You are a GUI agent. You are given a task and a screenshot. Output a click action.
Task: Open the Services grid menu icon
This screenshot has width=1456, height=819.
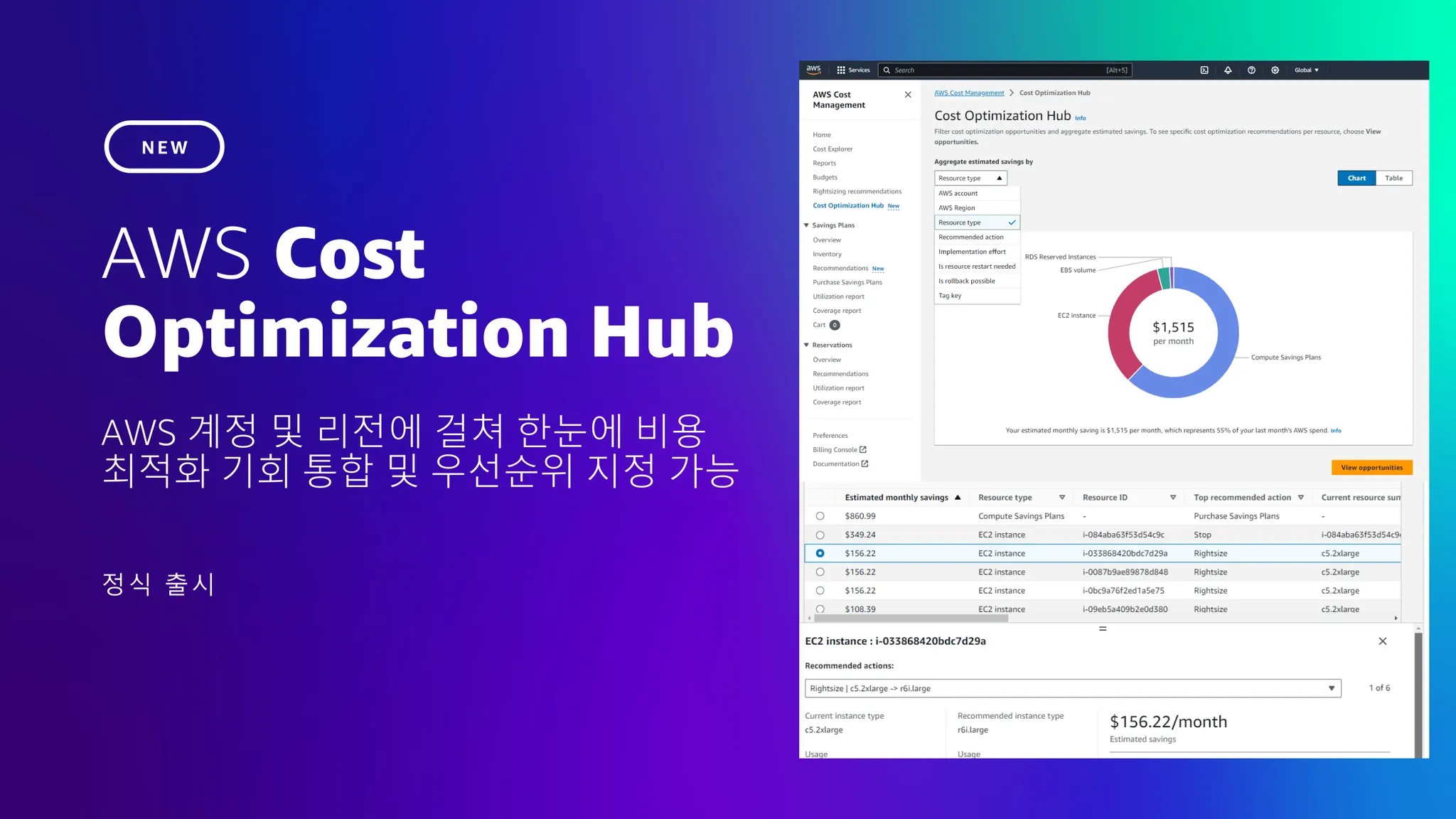(841, 70)
